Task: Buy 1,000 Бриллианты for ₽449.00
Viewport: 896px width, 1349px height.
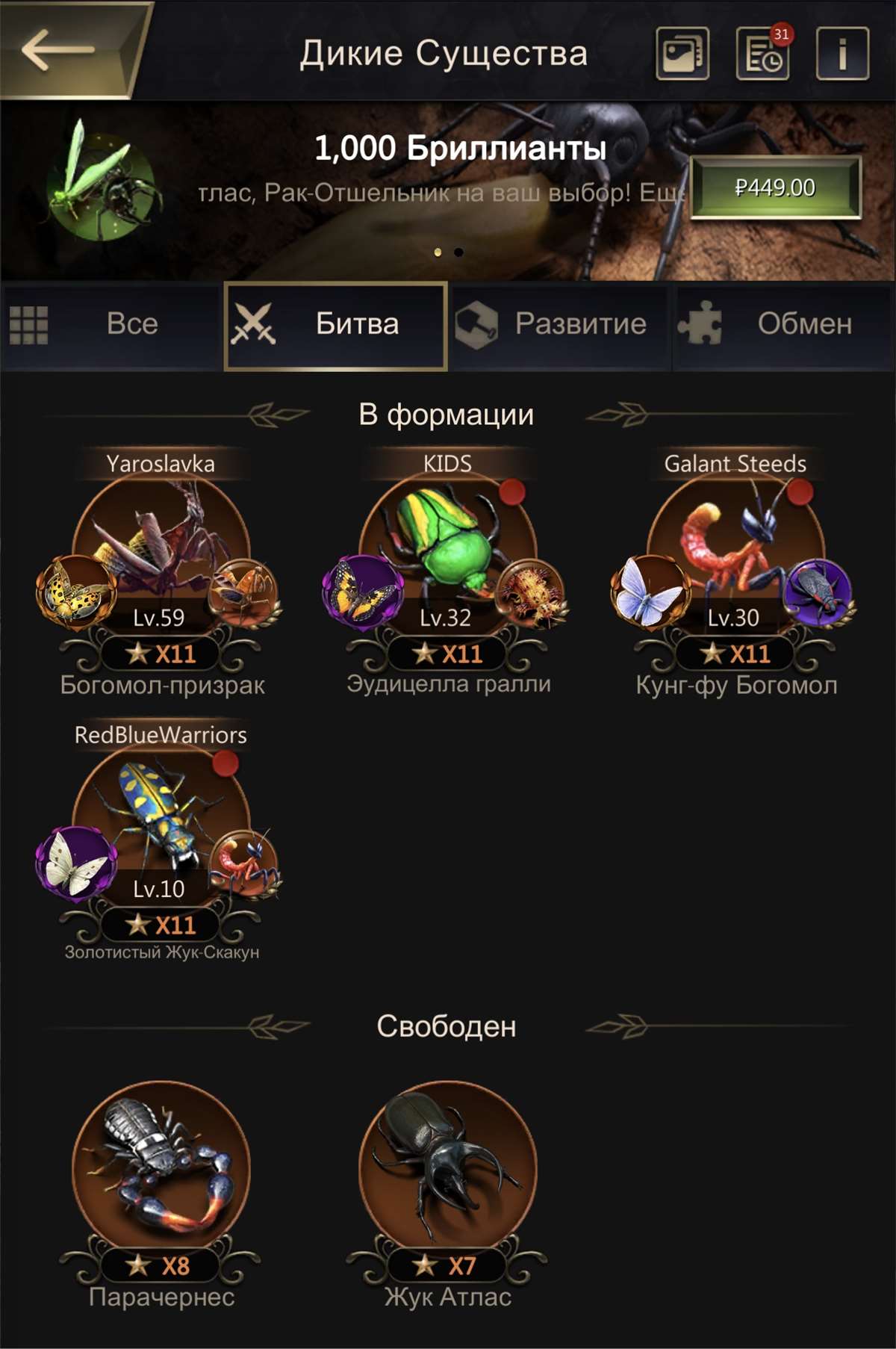Action: [776, 187]
